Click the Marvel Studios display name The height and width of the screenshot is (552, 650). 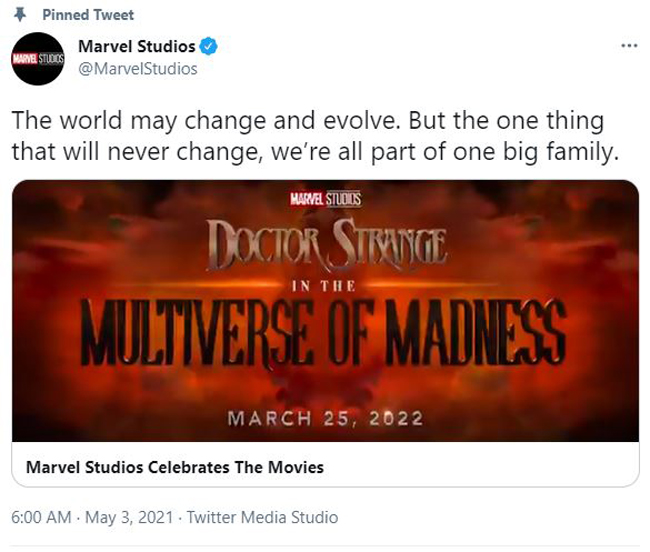point(136,46)
